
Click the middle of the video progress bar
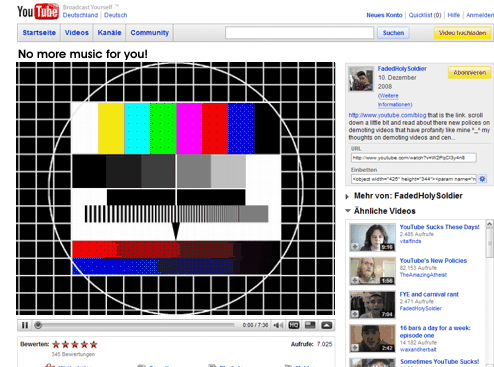click(135, 325)
